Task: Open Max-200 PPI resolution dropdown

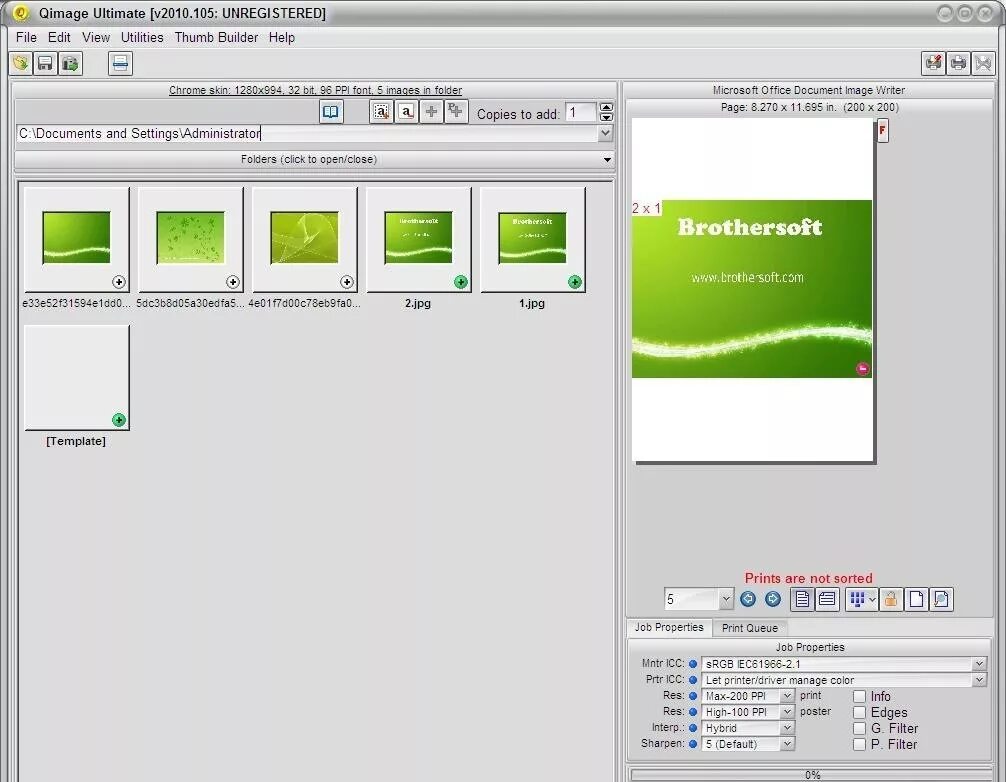Action: pyautogui.click(x=787, y=696)
